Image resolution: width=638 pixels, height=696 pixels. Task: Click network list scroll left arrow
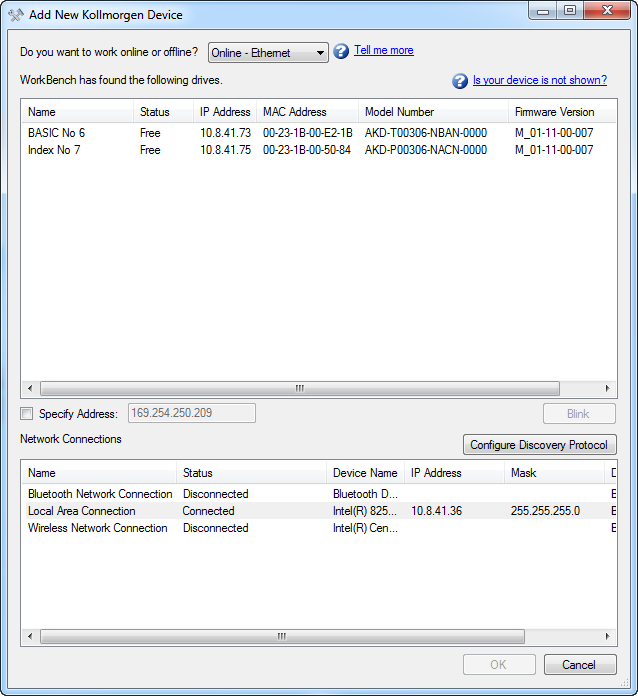click(x=30, y=637)
